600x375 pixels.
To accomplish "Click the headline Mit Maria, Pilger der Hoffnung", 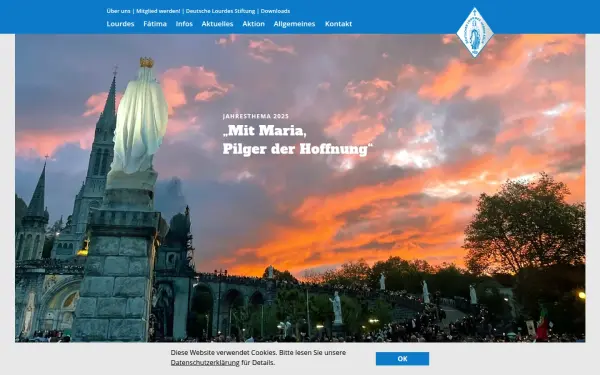I will (x=297, y=140).
